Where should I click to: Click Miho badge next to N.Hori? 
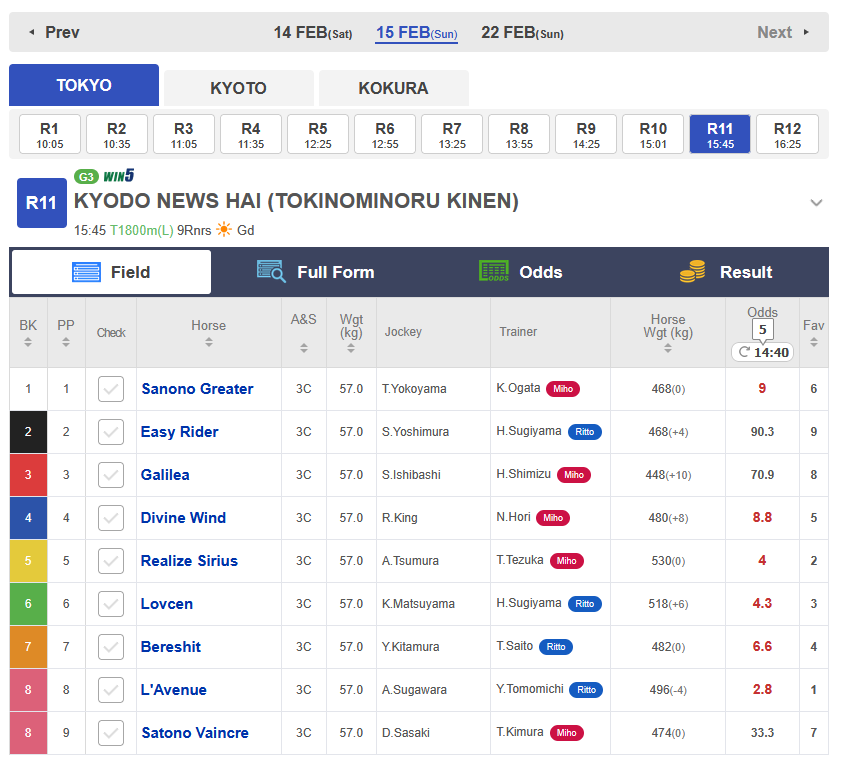(x=553, y=518)
